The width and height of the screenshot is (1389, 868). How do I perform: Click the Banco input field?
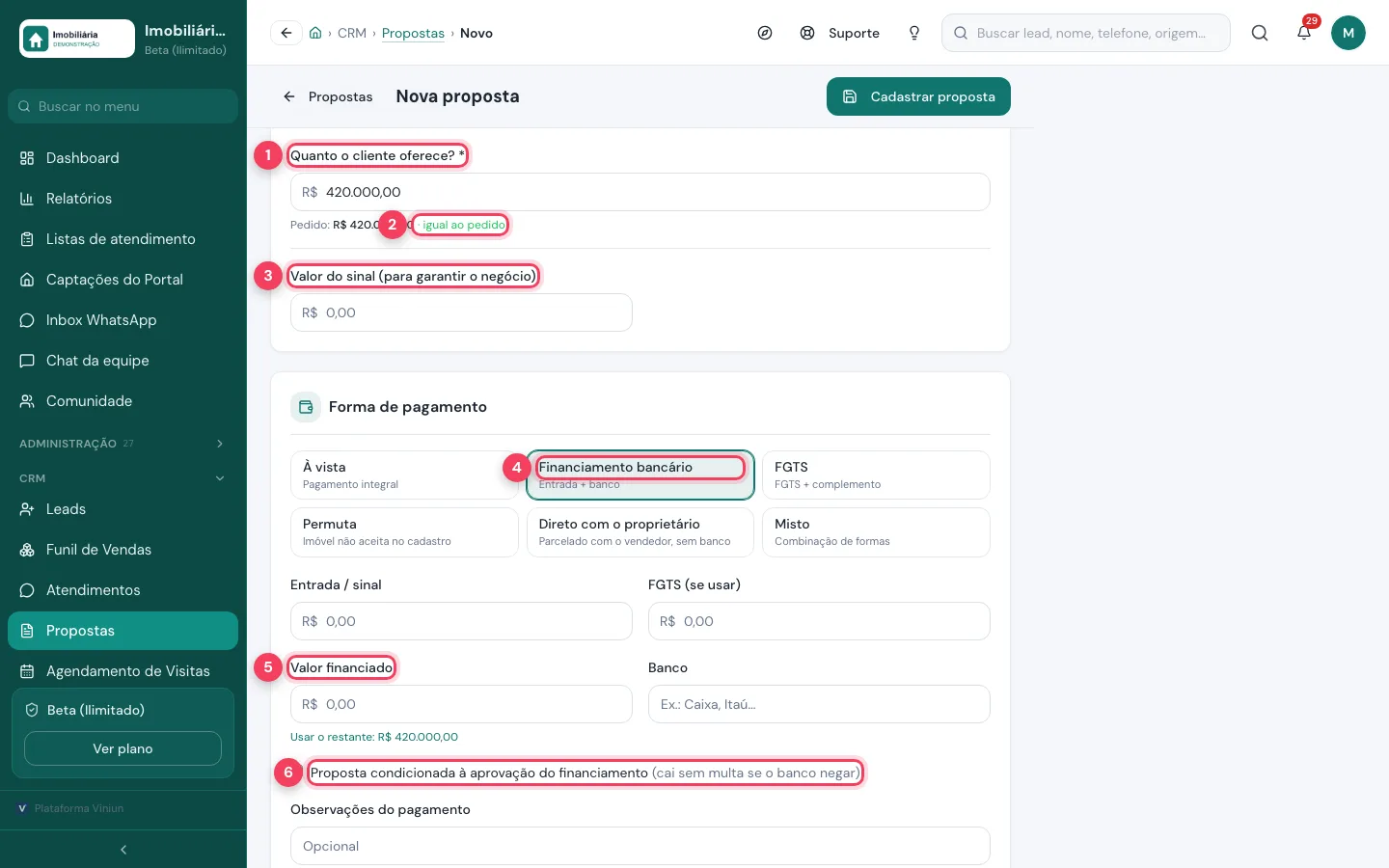click(819, 704)
